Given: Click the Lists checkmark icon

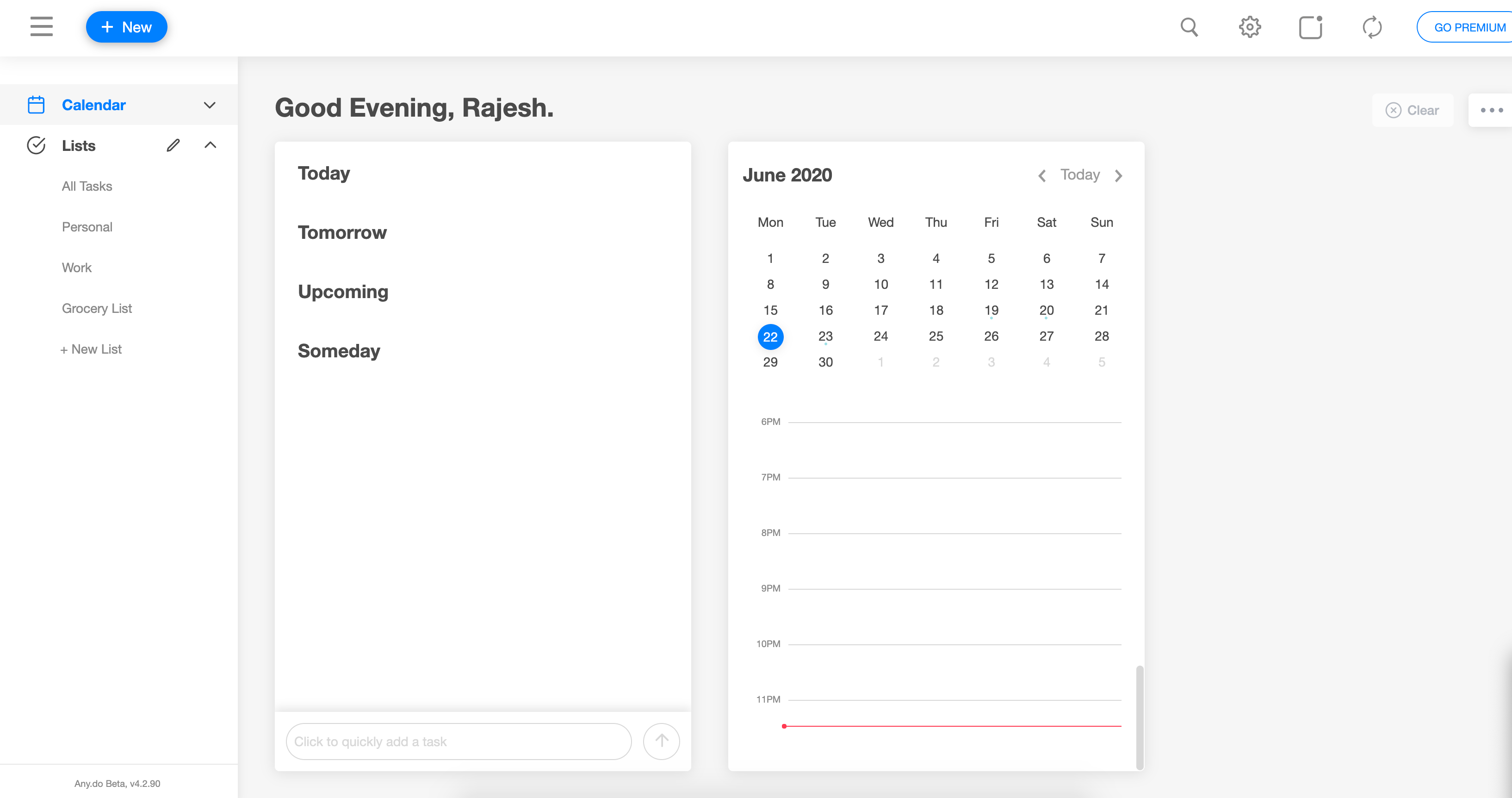Looking at the screenshot, I should coord(36,145).
